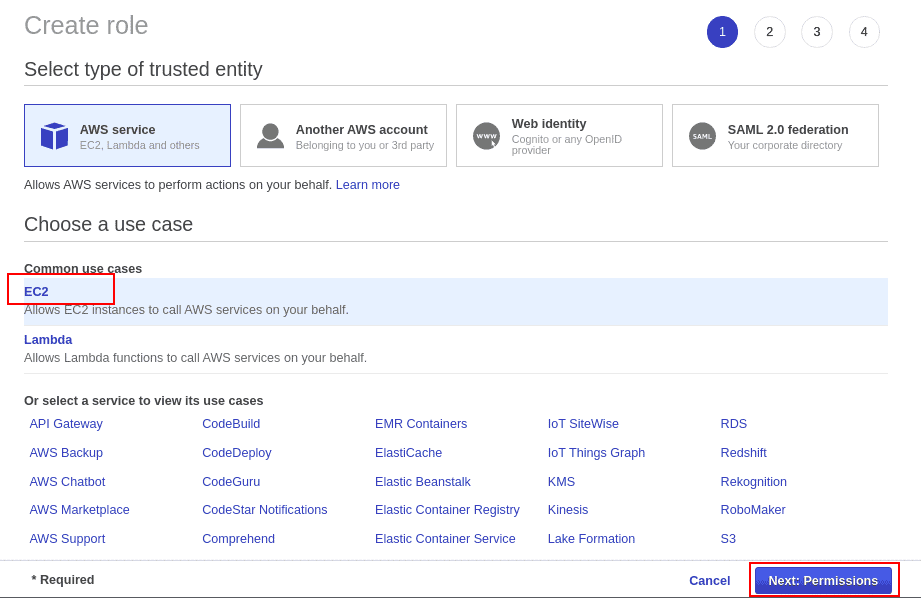Select the Lambda use case
Viewport: 921px width, 598px height.
tap(48, 340)
